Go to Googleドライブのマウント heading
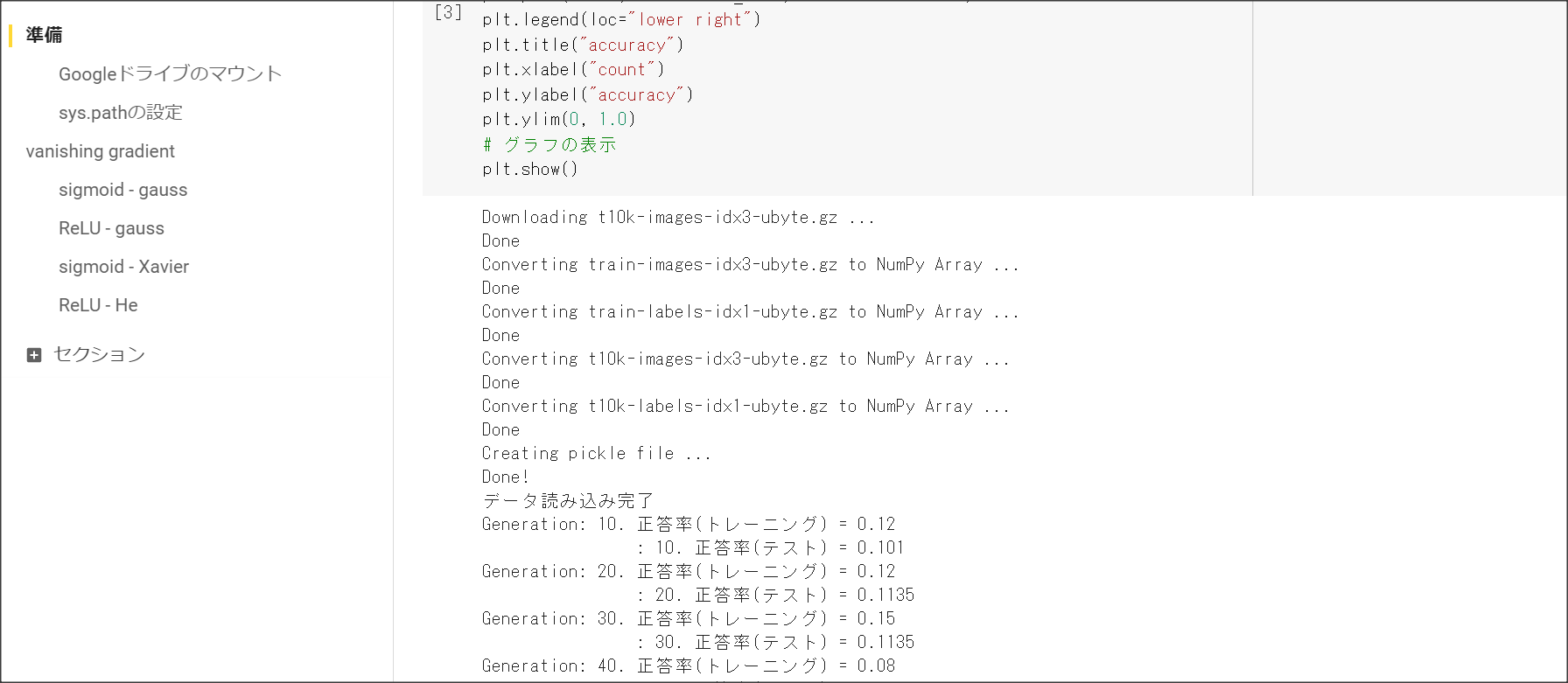Image resolution: width=1568 pixels, height=683 pixels. pos(170,73)
